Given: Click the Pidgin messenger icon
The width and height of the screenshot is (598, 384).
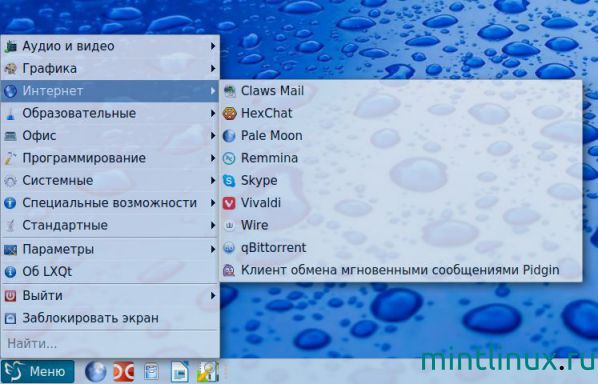Looking at the screenshot, I should (229, 270).
